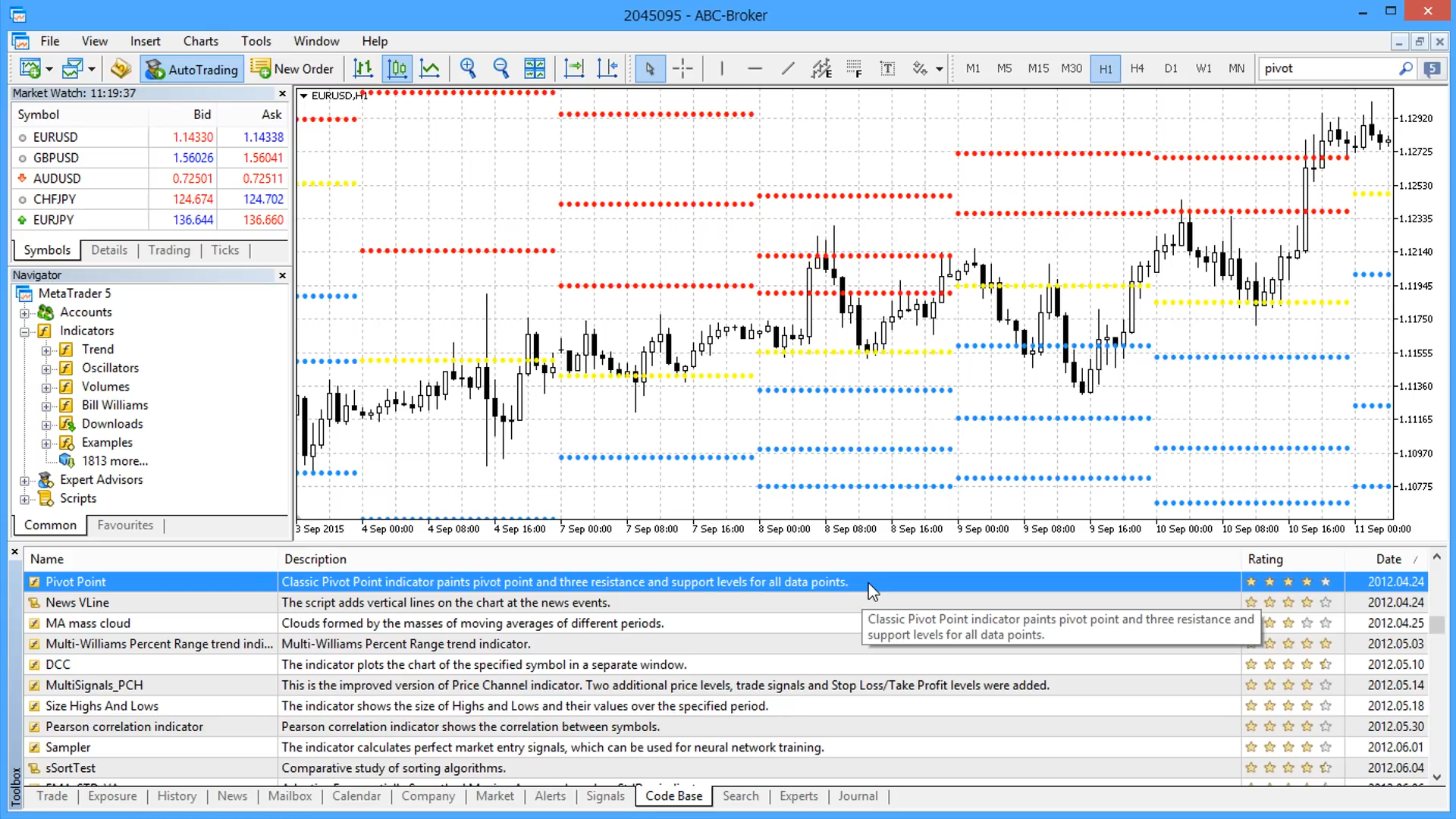
Task: Sort the Code Base list by Rating column
Action: tap(1293, 559)
